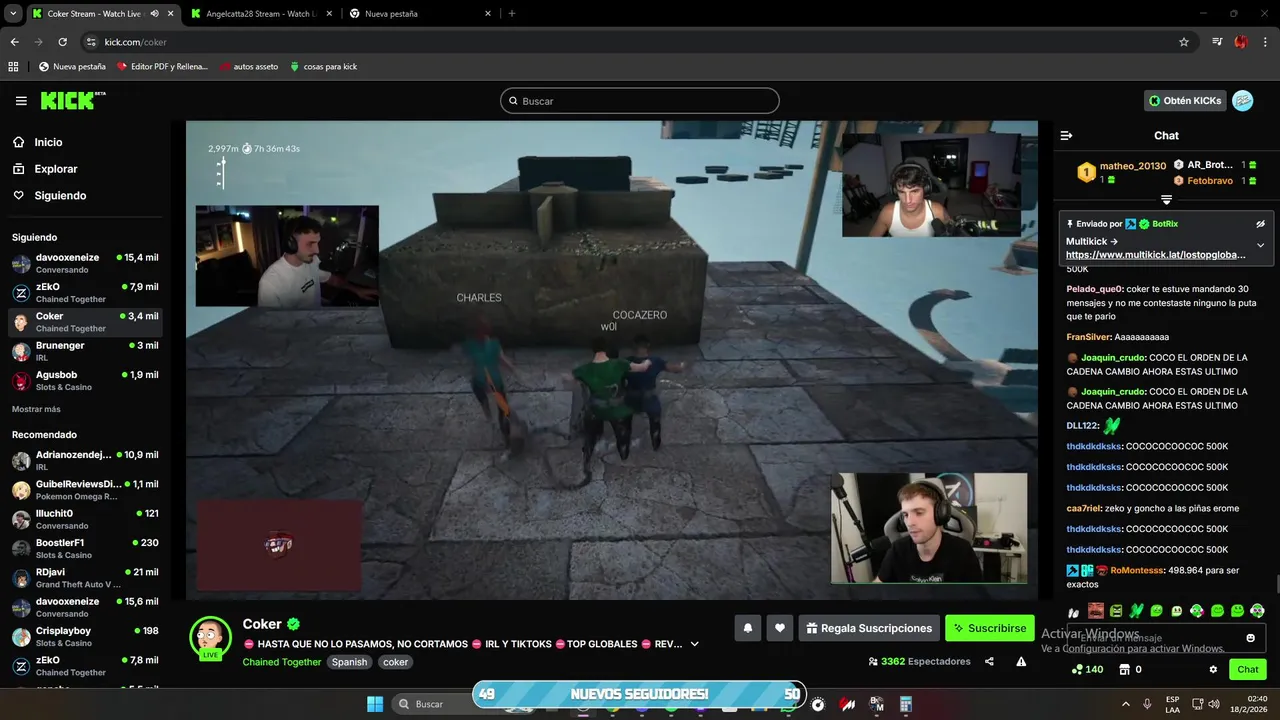This screenshot has height=720, width=1280.
Task: Bookmark this page star icon
Action: pyautogui.click(x=1184, y=42)
